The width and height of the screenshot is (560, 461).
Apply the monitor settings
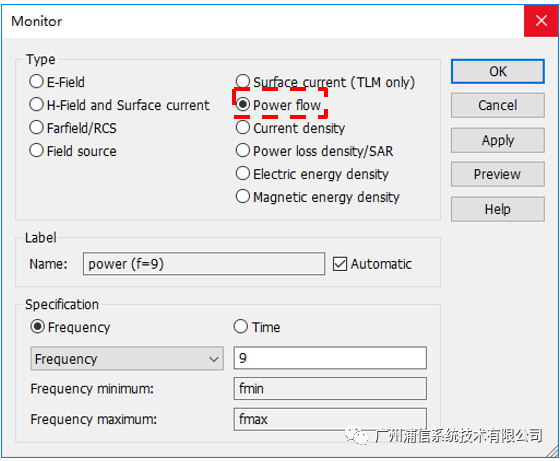click(498, 140)
